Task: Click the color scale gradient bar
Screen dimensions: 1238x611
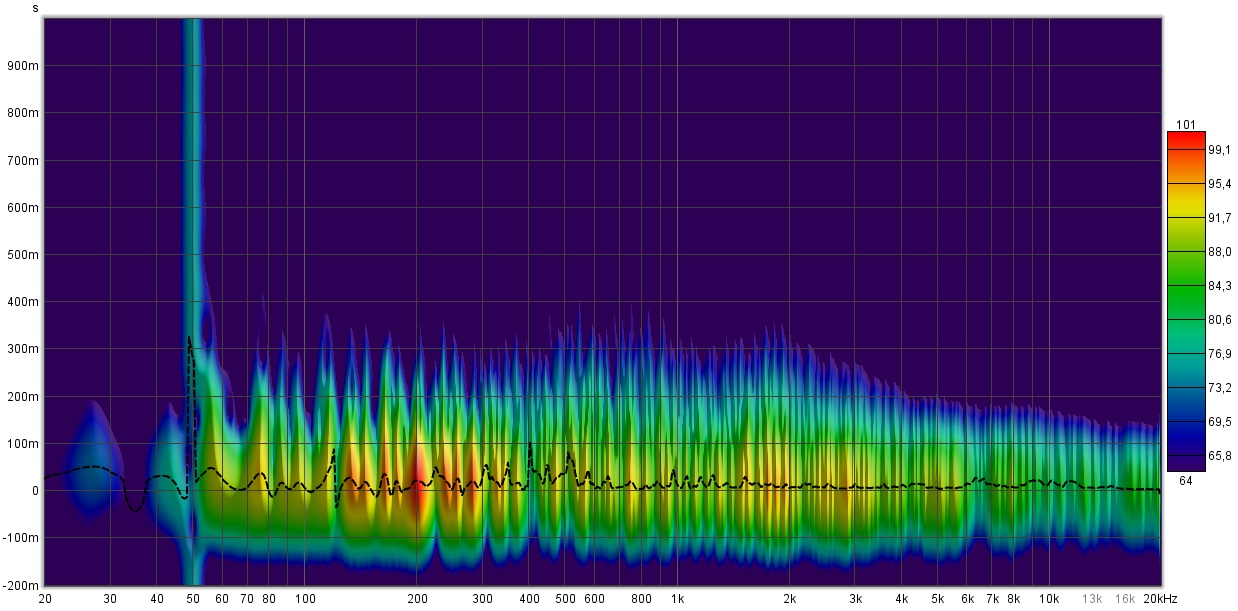Action: pyautogui.click(x=1186, y=301)
